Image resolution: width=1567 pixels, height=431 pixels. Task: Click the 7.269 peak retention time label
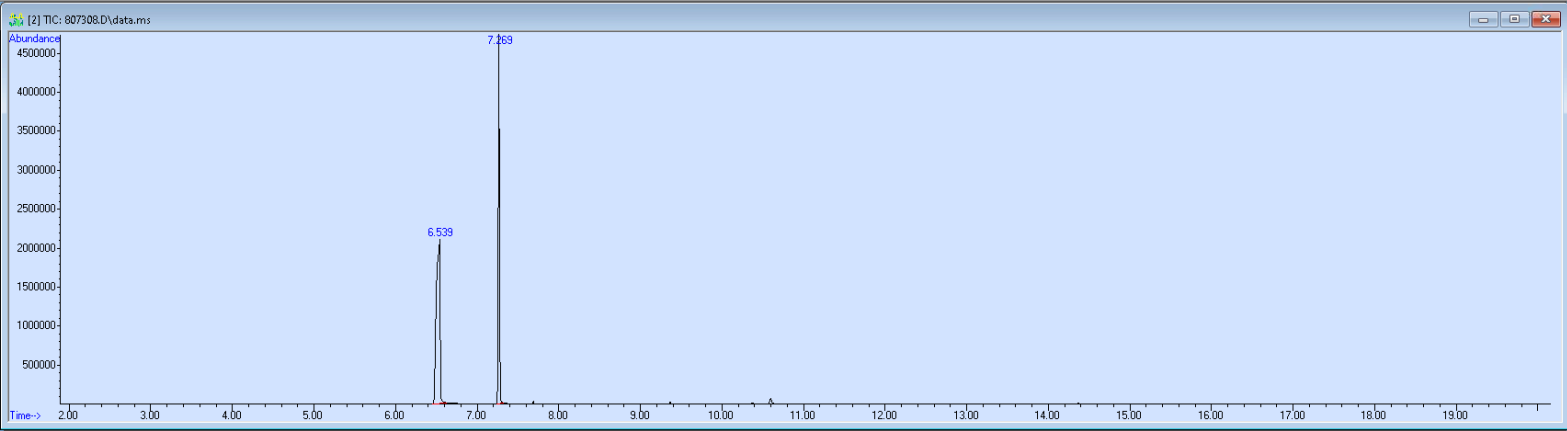[499, 40]
